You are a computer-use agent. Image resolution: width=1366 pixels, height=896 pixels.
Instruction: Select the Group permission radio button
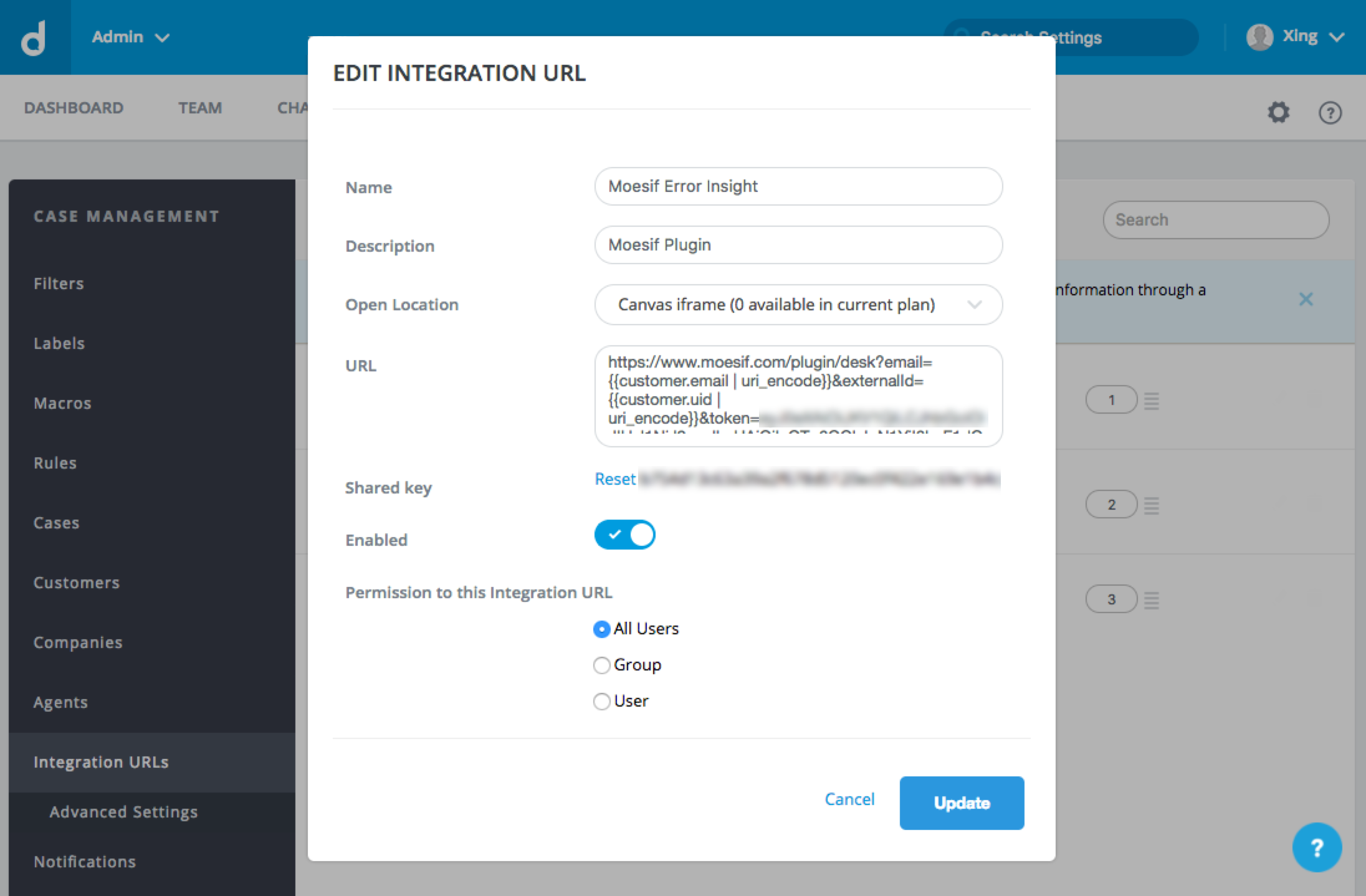(601, 665)
